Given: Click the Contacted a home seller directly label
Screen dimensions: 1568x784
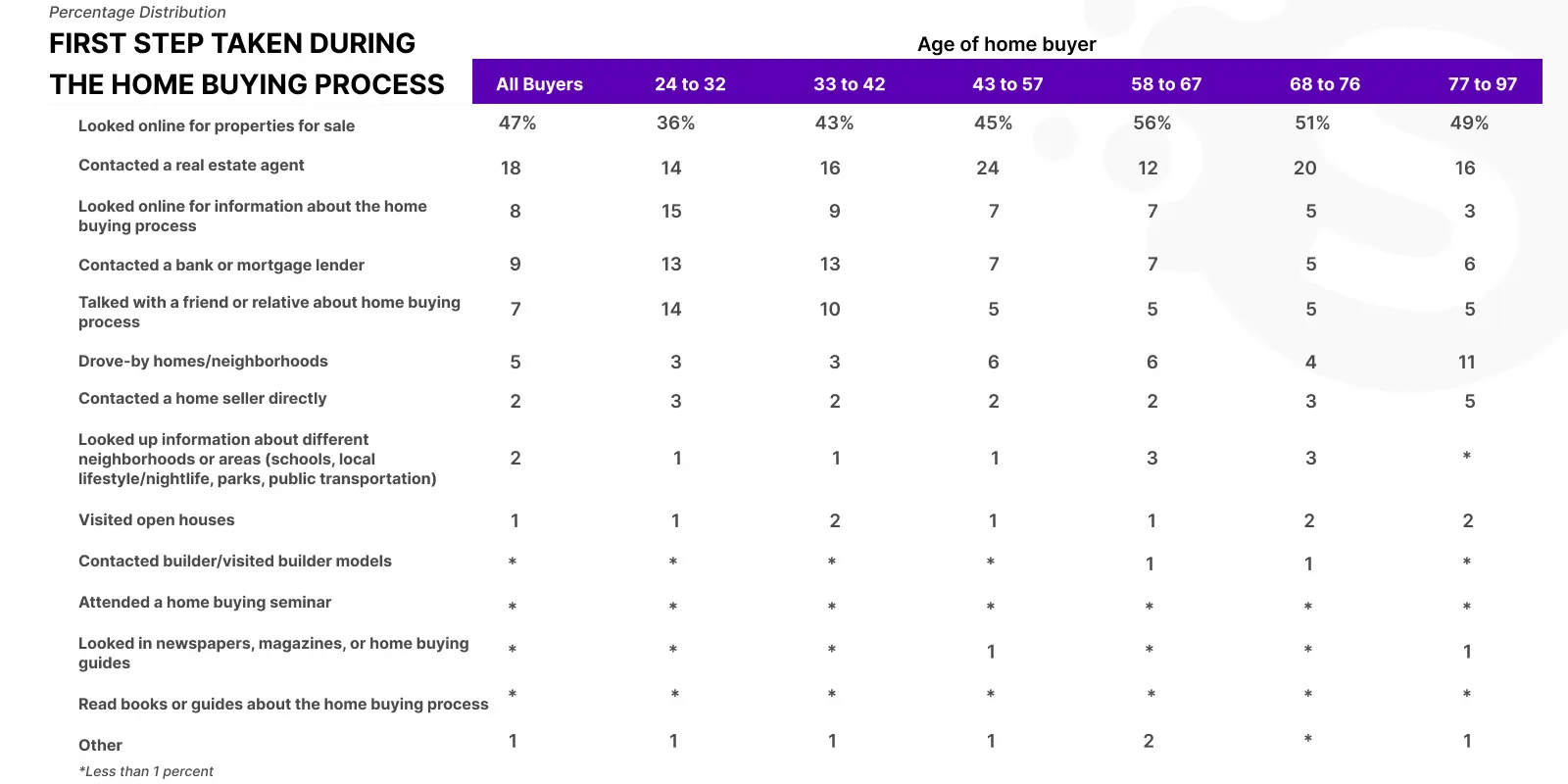Looking at the screenshot, I should pyautogui.click(x=202, y=398).
